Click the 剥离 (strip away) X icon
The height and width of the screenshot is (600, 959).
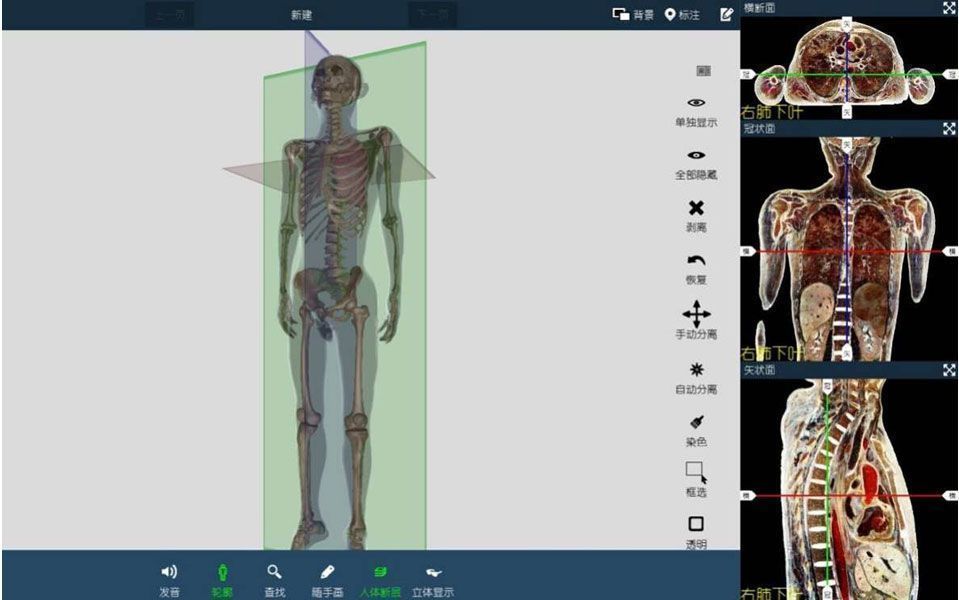tap(696, 208)
